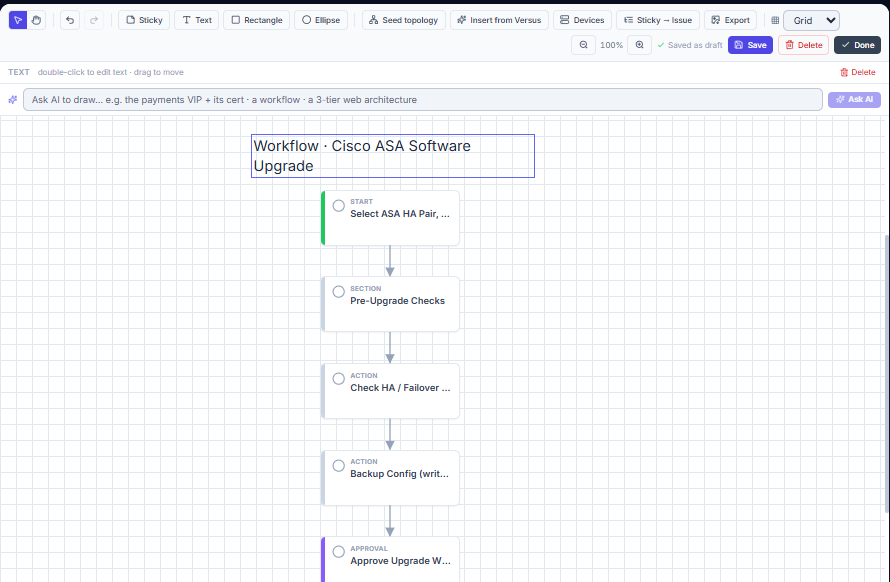Select the Check HA / Failover label
Image resolution: width=890 pixels, height=582 pixels.
[x=400, y=388]
